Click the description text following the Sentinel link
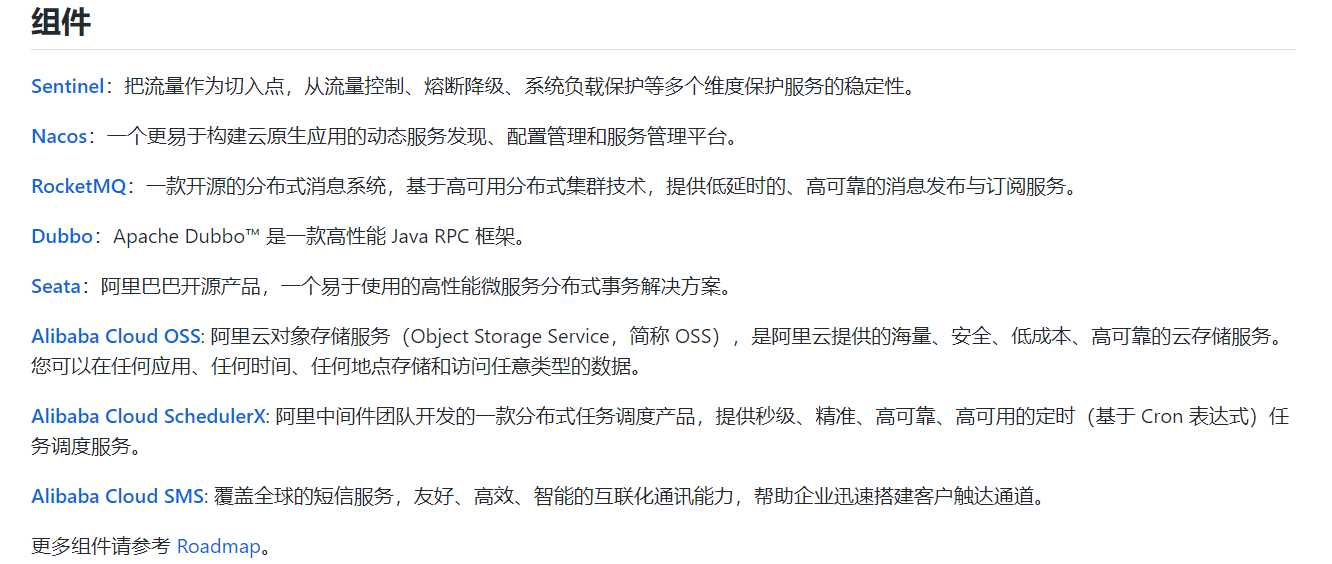The width and height of the screenshot is (1332, 564). pos(520,86)
